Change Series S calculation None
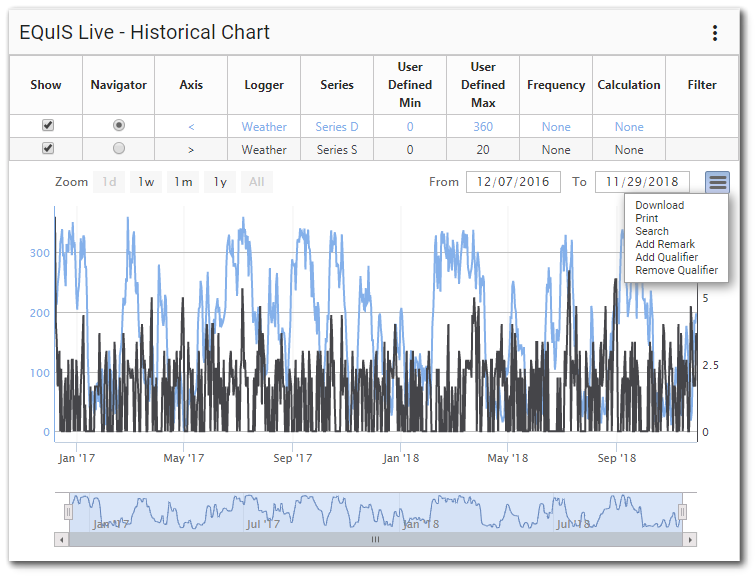756x577 pixels. pyautogui.click(x=629, y=150)
